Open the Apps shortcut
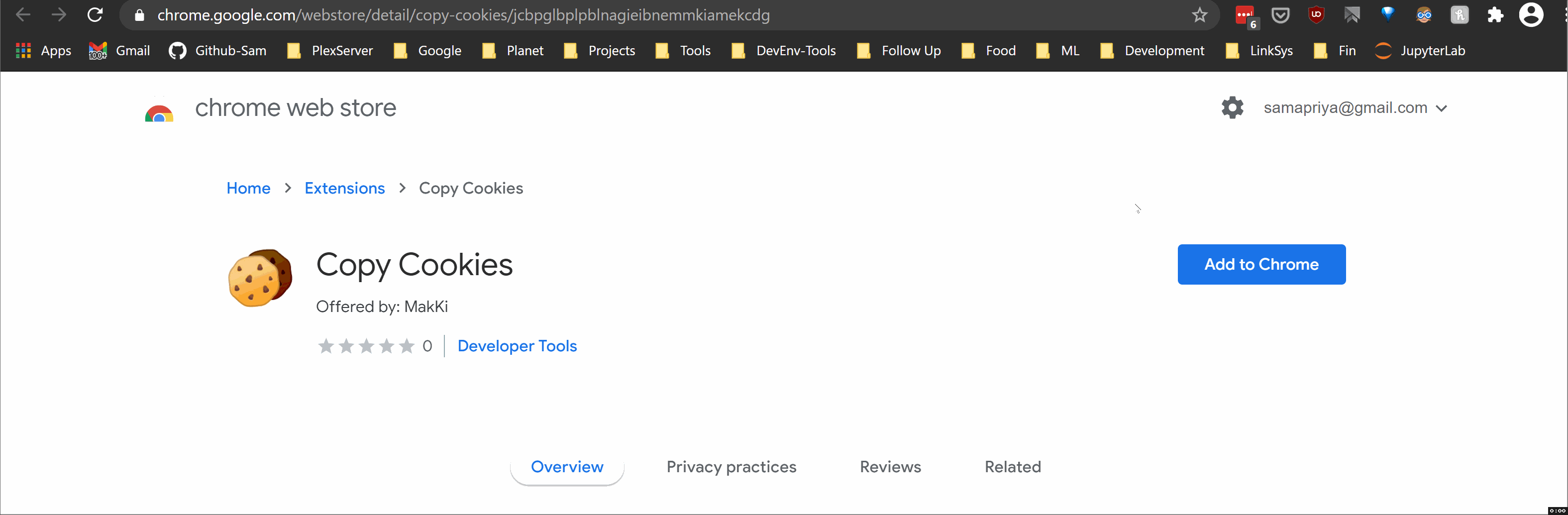Image resolution: width=1568 pixels, height=515 pixels. click(x=43, y=51)
